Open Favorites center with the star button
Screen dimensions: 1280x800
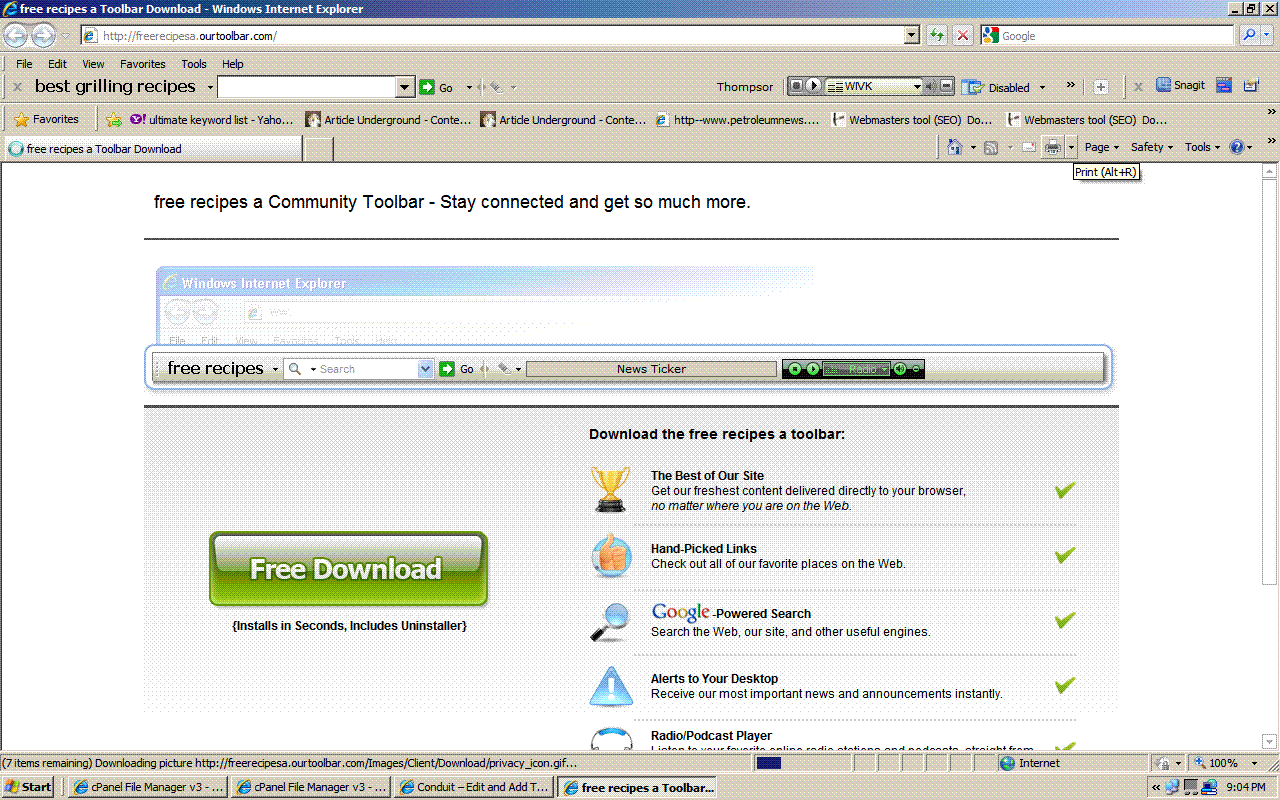pyautogui.click(x=47, y=119)
